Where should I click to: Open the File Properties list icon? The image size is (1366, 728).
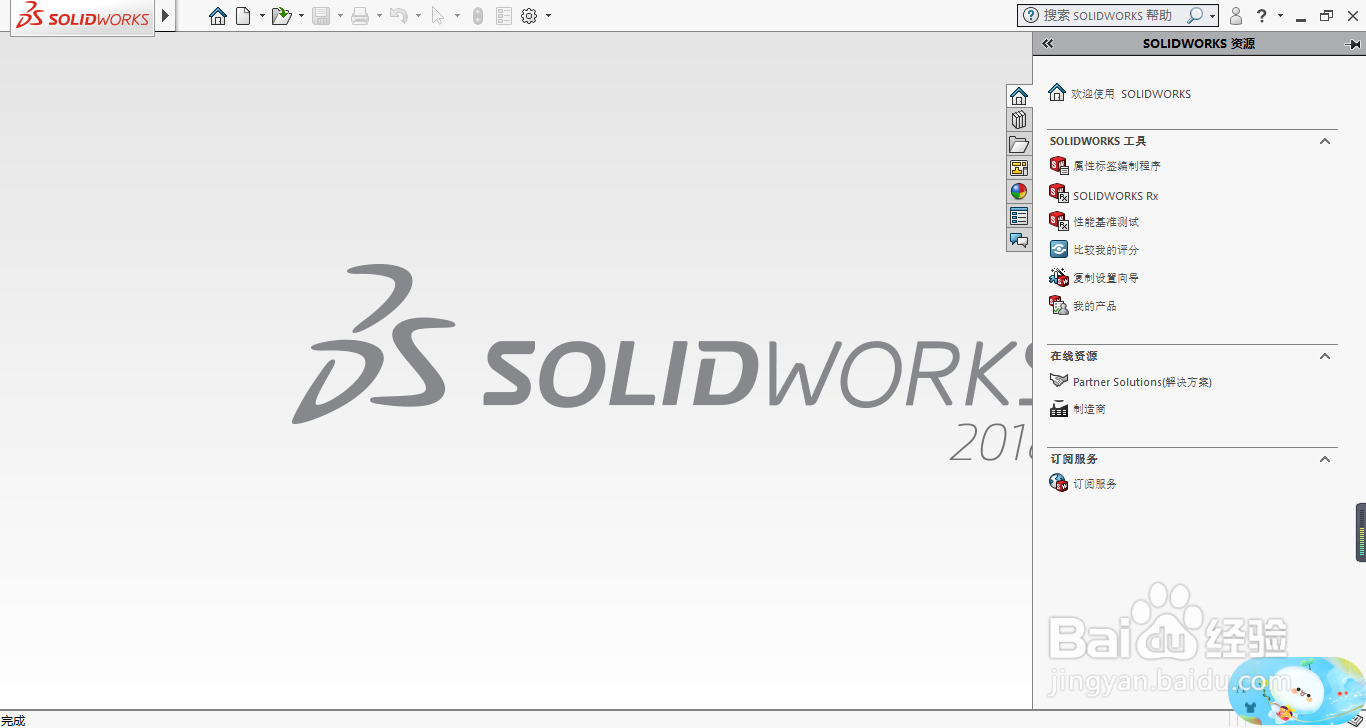pos(504,16)
